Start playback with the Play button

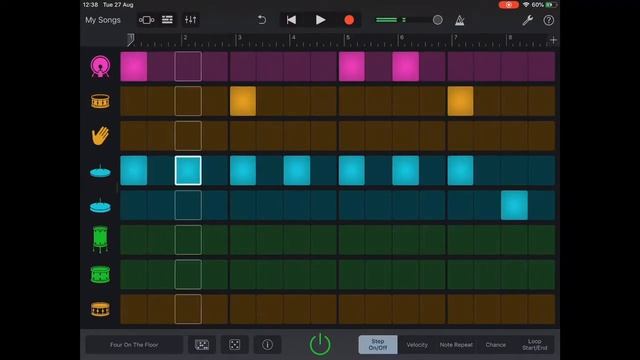320,20
